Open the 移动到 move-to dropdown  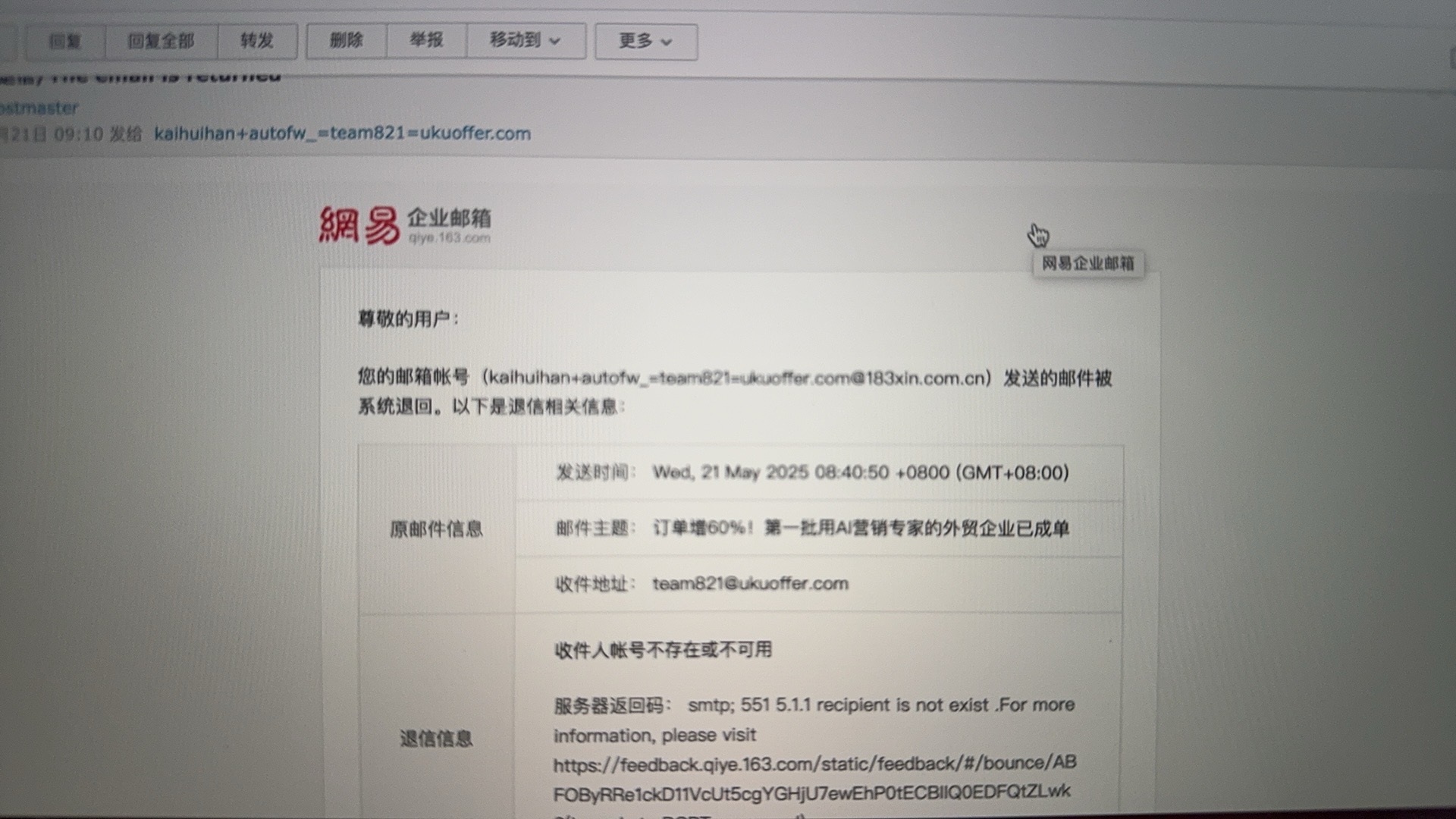[525, 40]
